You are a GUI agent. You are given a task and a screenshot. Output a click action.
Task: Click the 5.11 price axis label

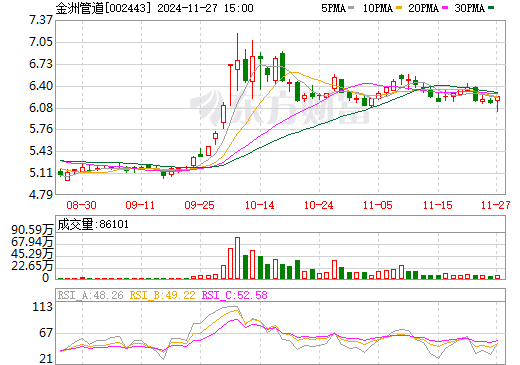(41, 173)
